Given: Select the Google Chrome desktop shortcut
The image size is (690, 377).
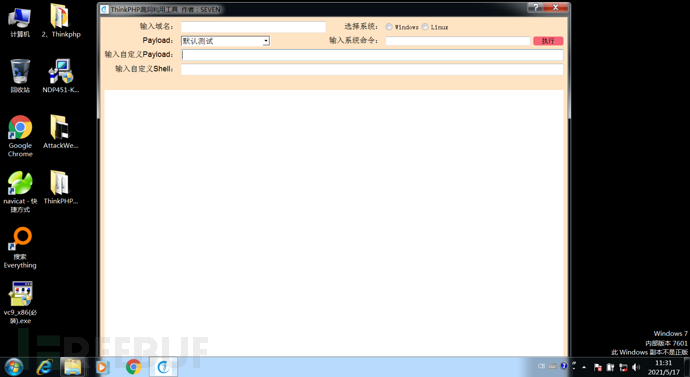Looking at the screenshot, I should coord(20,136).
